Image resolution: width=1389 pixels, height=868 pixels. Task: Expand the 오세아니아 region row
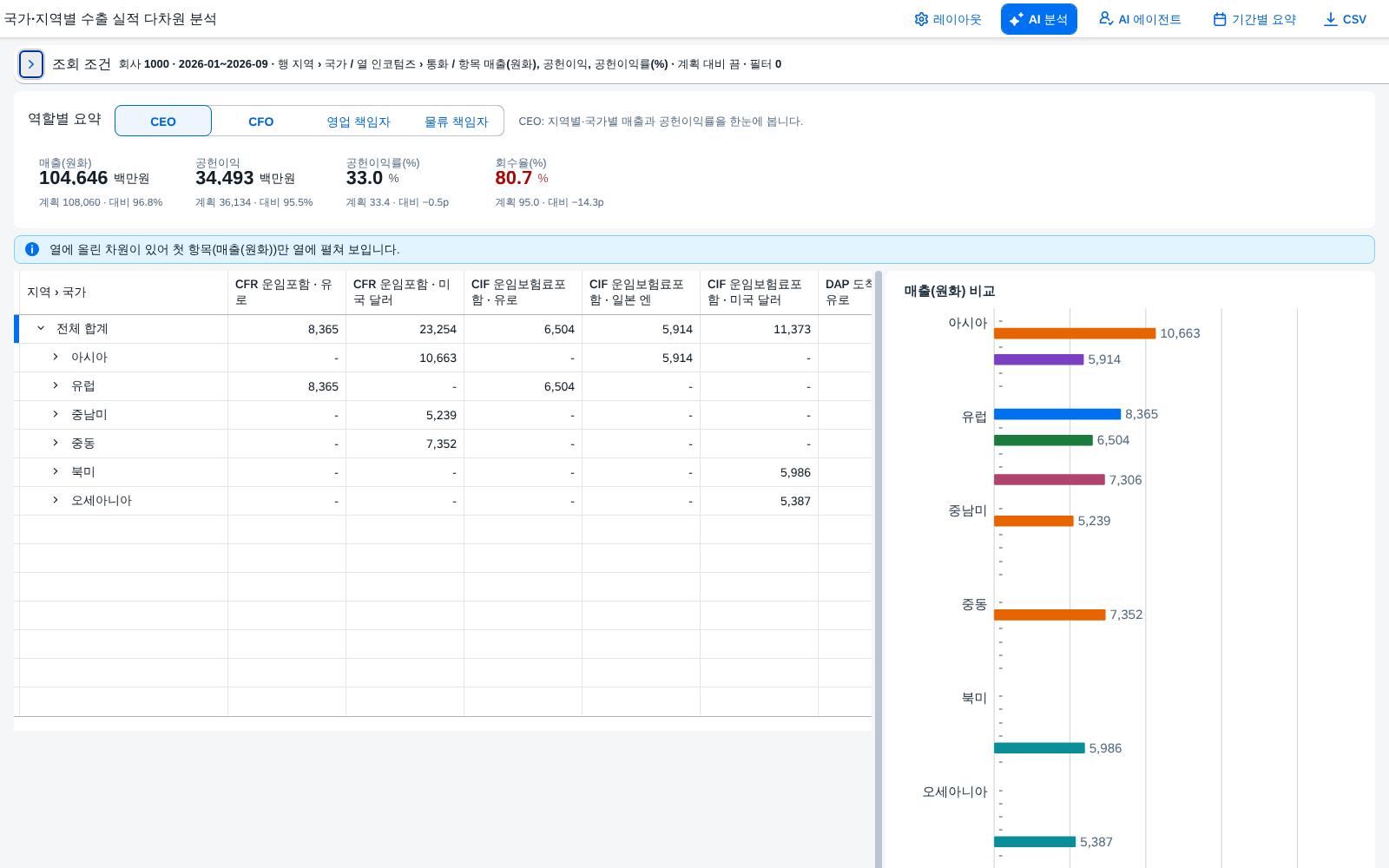tap(56, 500)
